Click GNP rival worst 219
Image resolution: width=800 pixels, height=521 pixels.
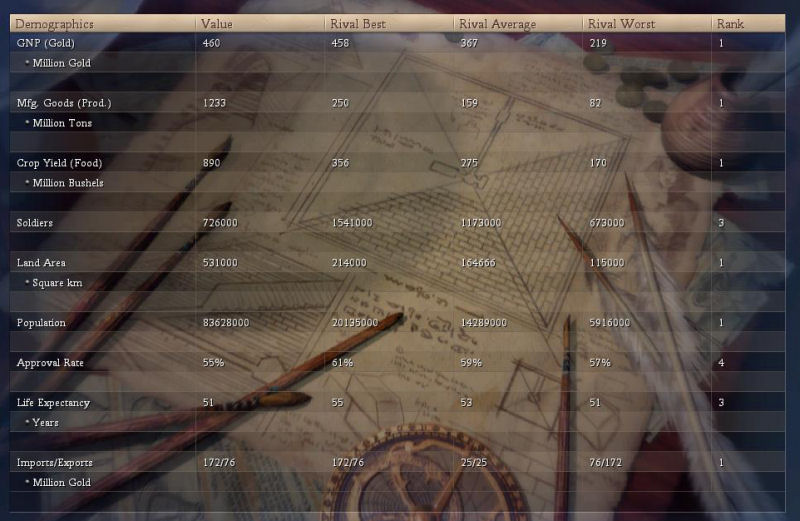point(598,43)
